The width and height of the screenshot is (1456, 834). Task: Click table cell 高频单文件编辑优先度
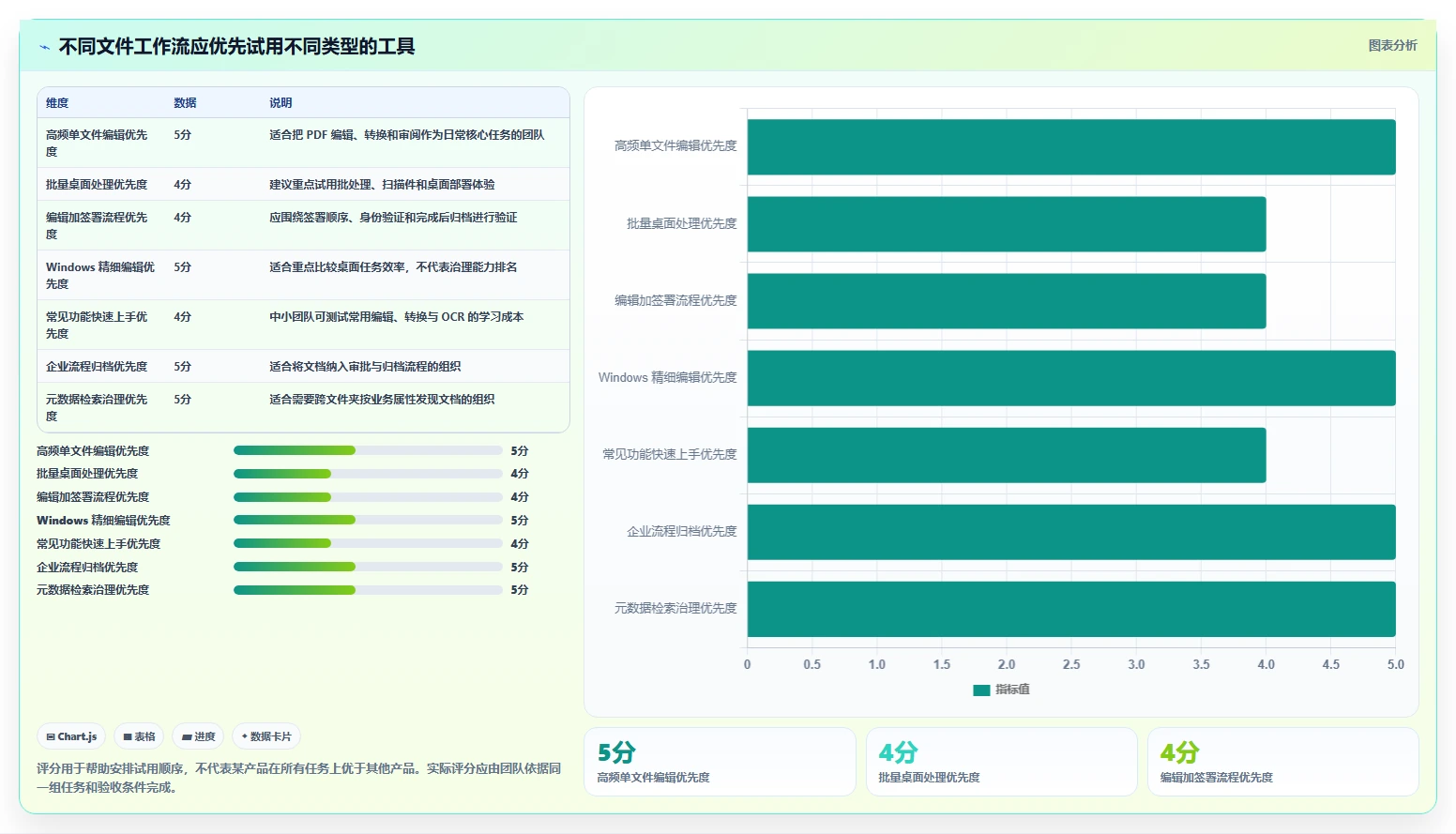[x=98, y=143]
